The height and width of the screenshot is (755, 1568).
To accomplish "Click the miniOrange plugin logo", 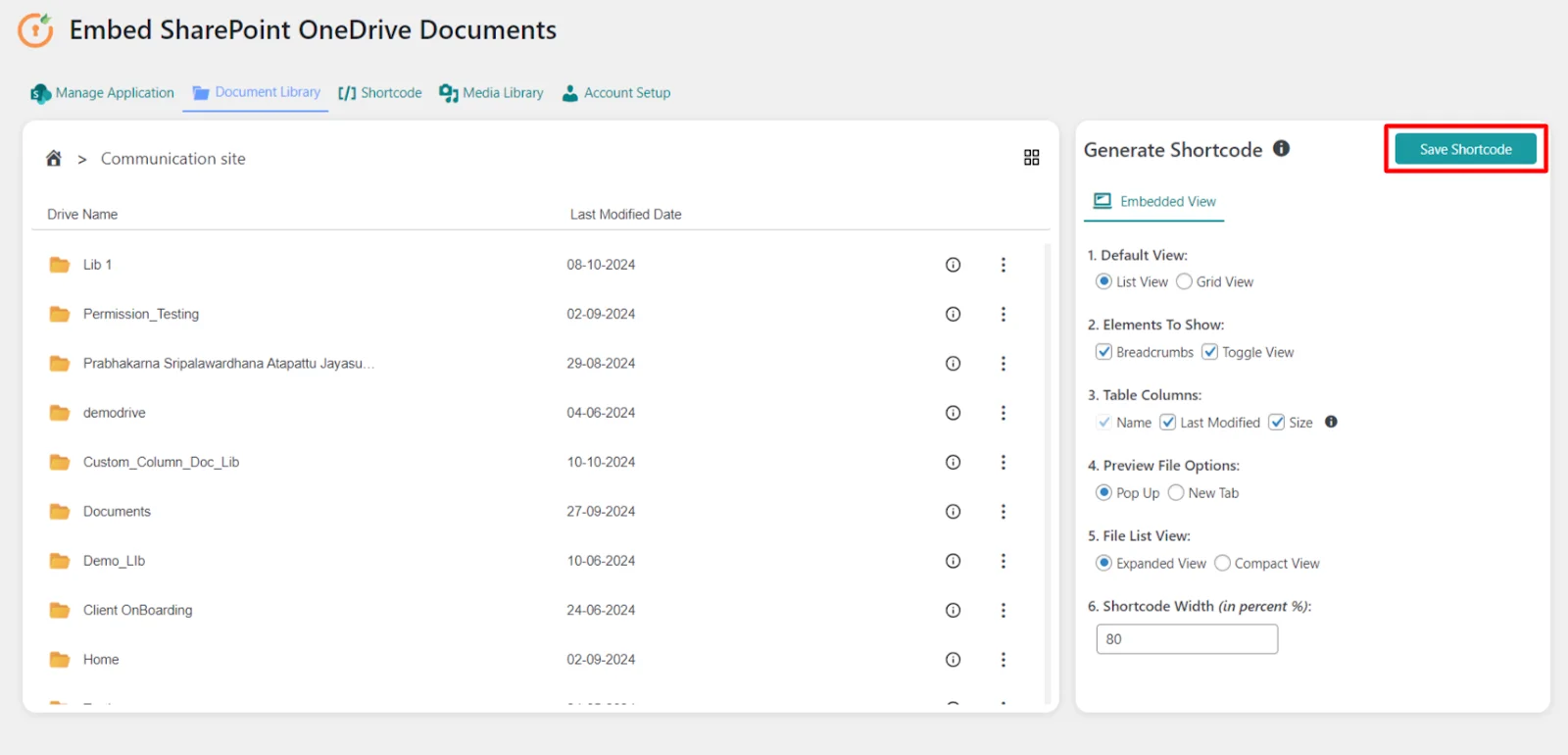I will tap(35, 30).
